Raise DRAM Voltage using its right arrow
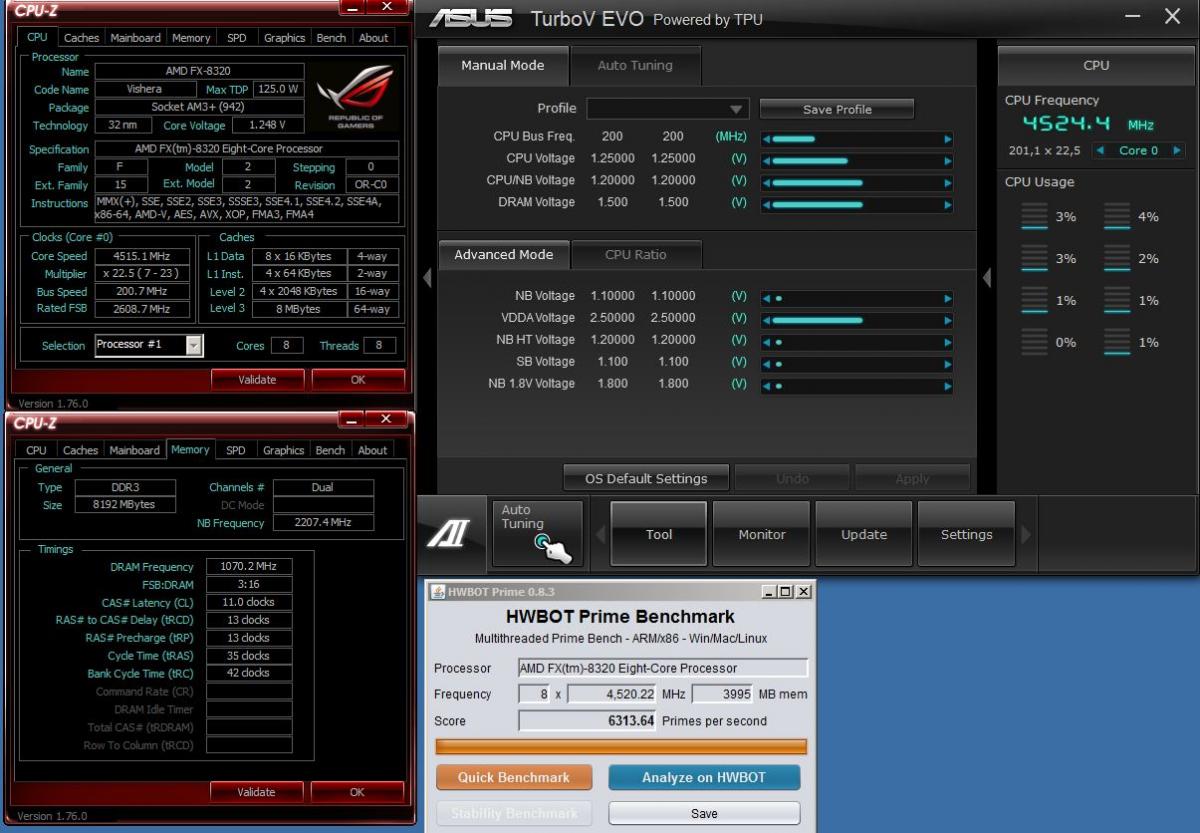1200x833 pixels. click(x=947, y=204)
